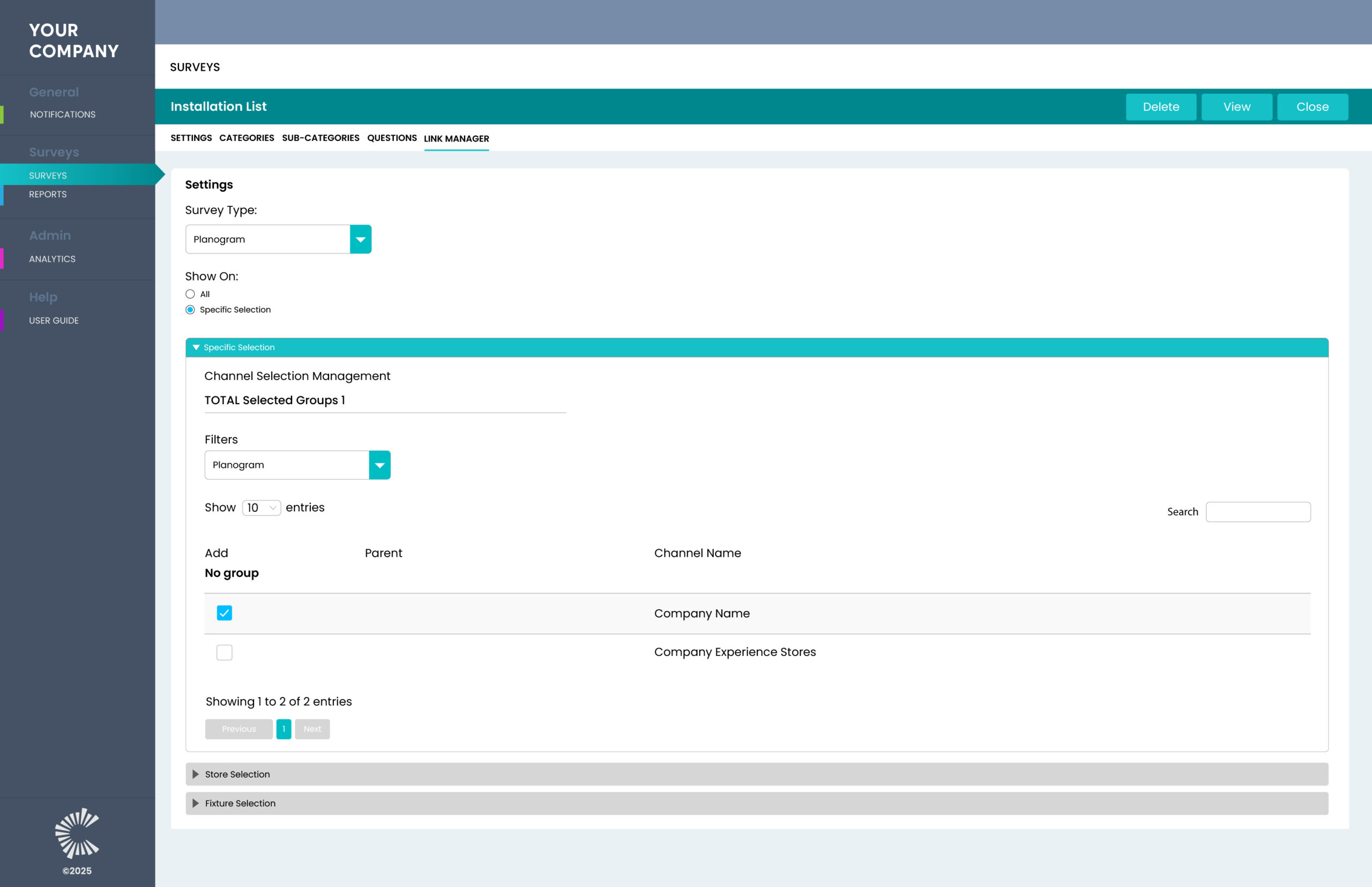Screen dimensions: 1372x887
Task: Sort by Parent column header
Action: tap(384, 554)
